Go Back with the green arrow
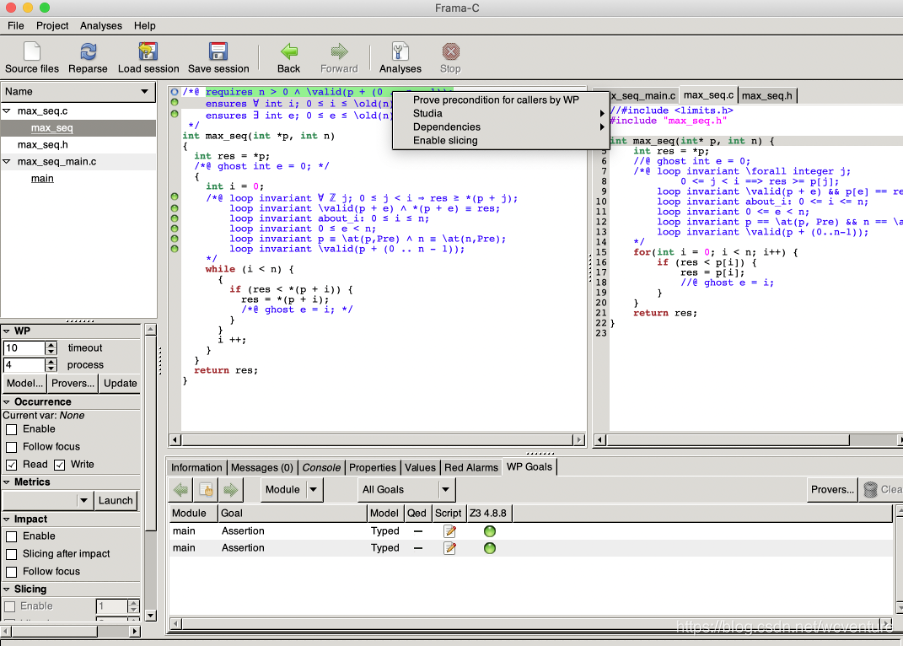The height and width of the screenshot is (646, 904). tap(289, 57)
